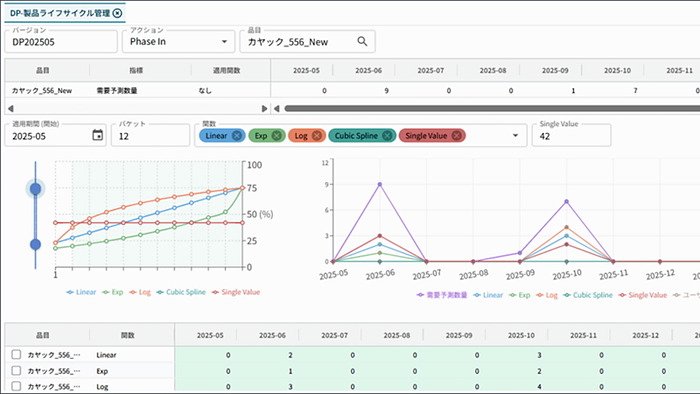Toggle Log series in left chart legend

[x=140, y=292]
